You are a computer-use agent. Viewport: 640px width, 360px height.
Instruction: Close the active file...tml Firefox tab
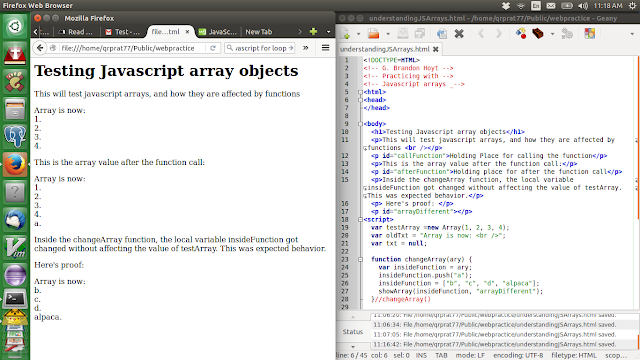point(187,32)
